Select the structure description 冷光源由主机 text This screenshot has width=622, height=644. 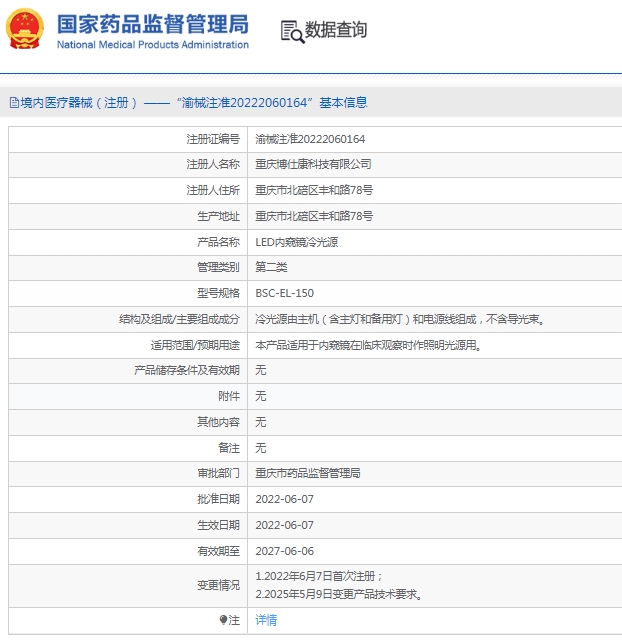[x=400, y=319]
